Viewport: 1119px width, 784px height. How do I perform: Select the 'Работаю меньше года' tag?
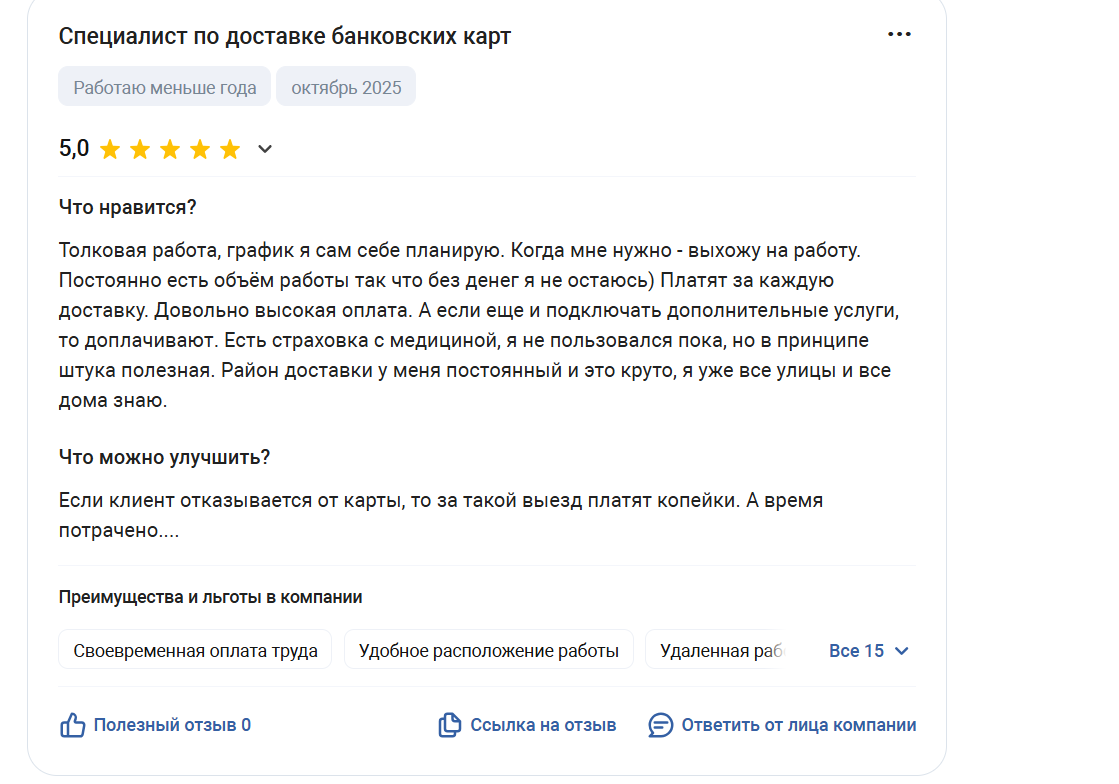tap(165, 87)
